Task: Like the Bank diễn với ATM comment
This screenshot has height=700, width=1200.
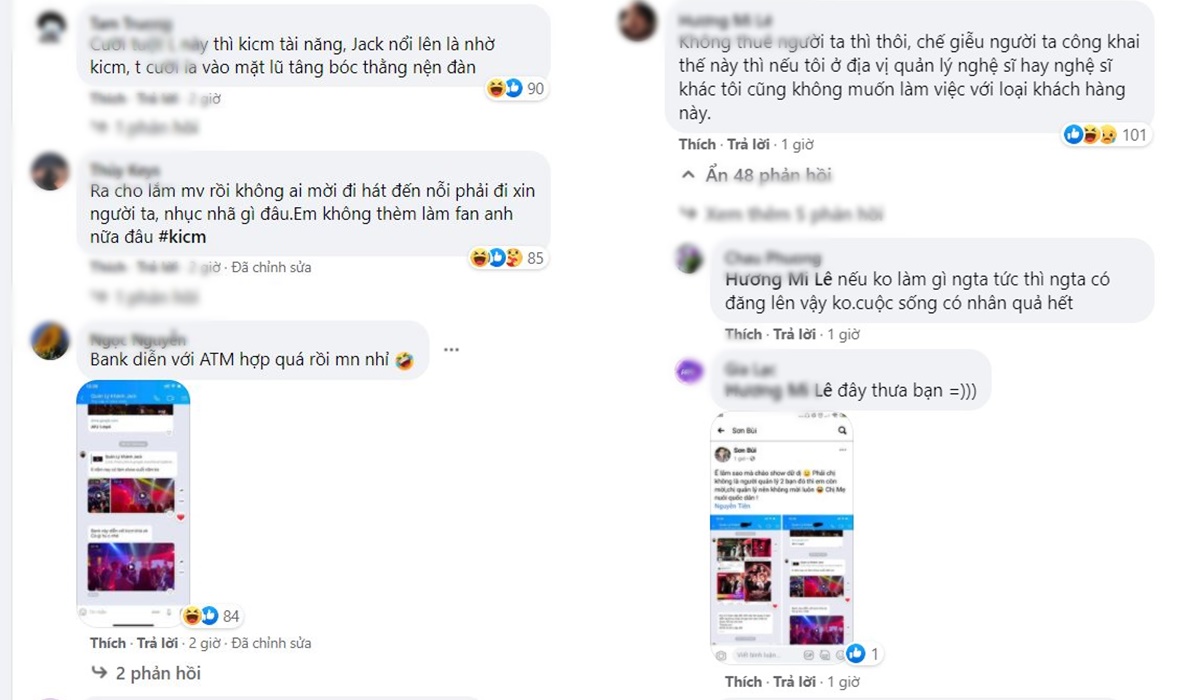Action: pos(108,643)
